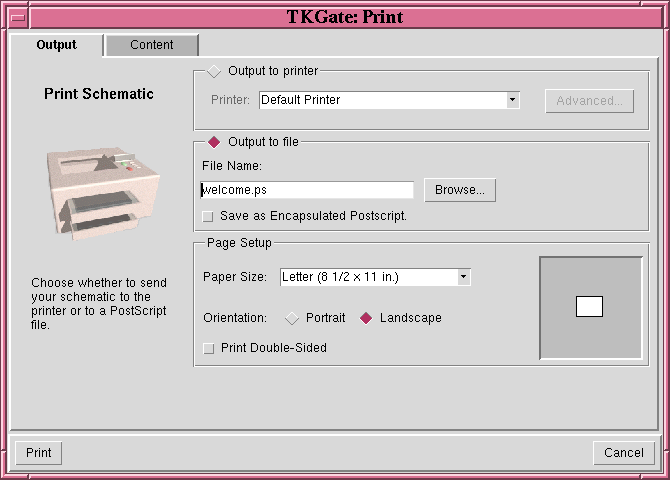The width and height of the screenshot is (670, 480).
Task: Click the File Name field with welcome.ps
Action: [x=306, y=190]
